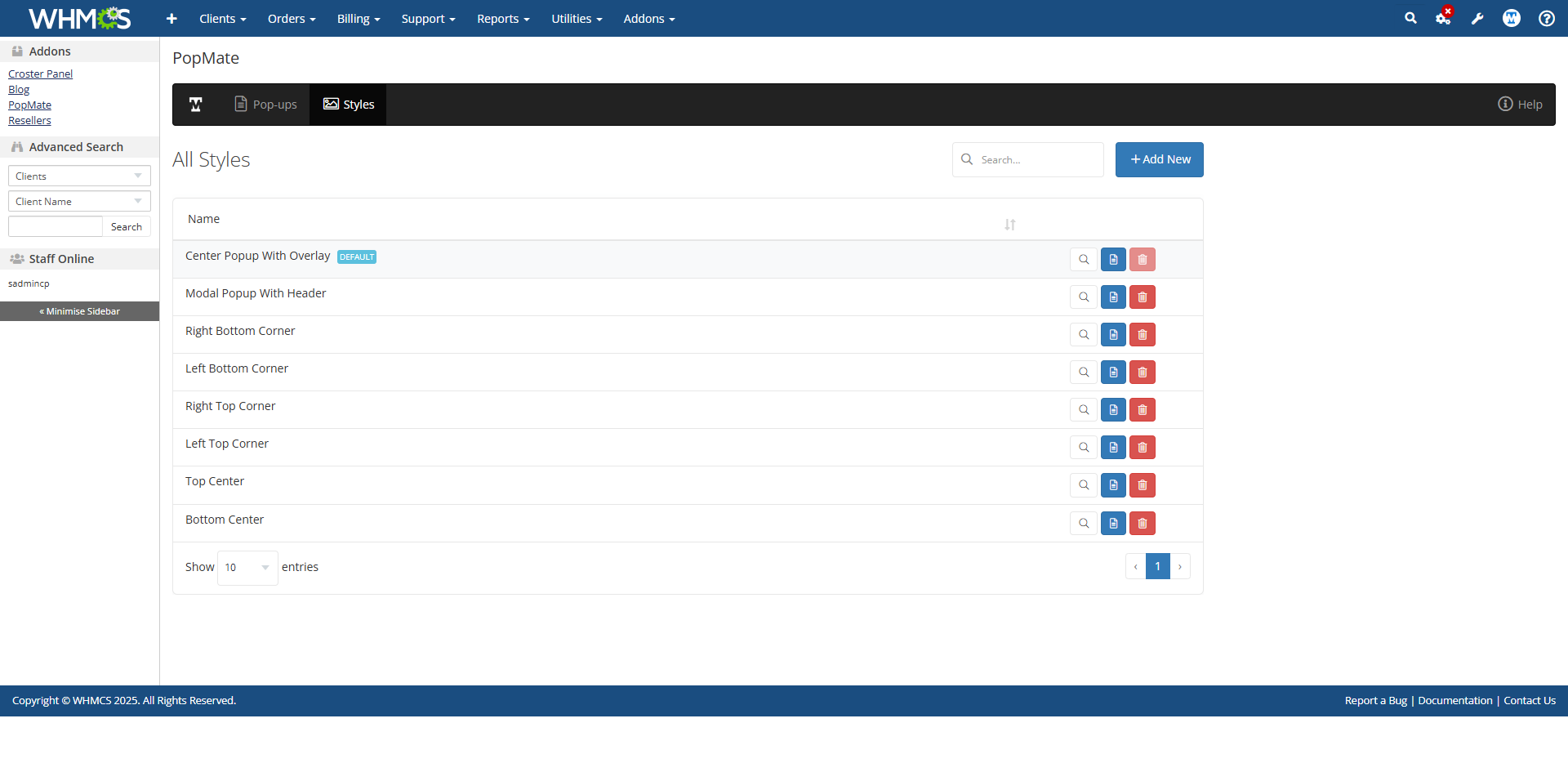Delete the Right Bottom Corner style
The width and height of the screenshot is (1568, 772).
pos(1143,335)
